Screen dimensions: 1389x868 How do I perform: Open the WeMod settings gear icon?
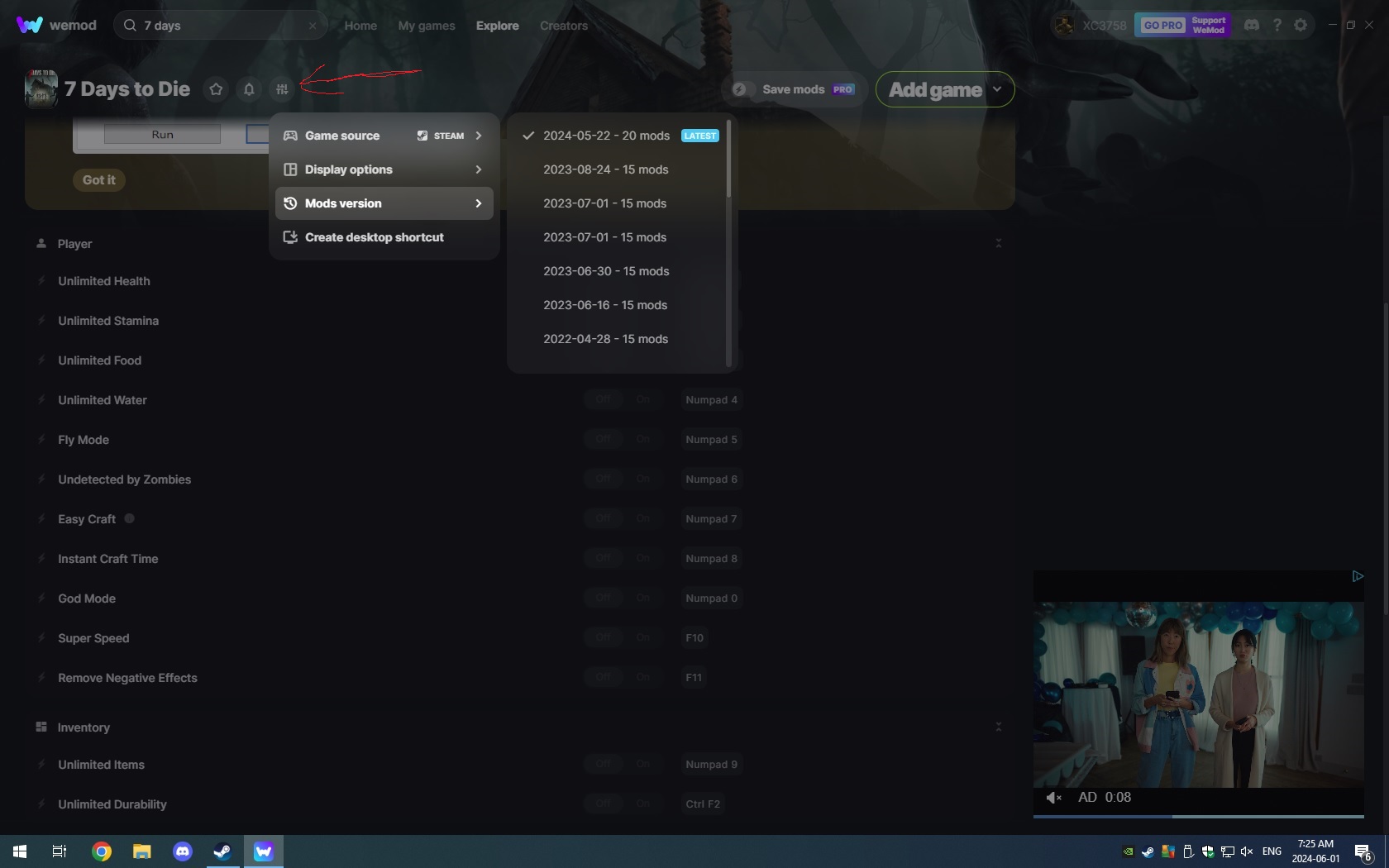(1301, 25)
